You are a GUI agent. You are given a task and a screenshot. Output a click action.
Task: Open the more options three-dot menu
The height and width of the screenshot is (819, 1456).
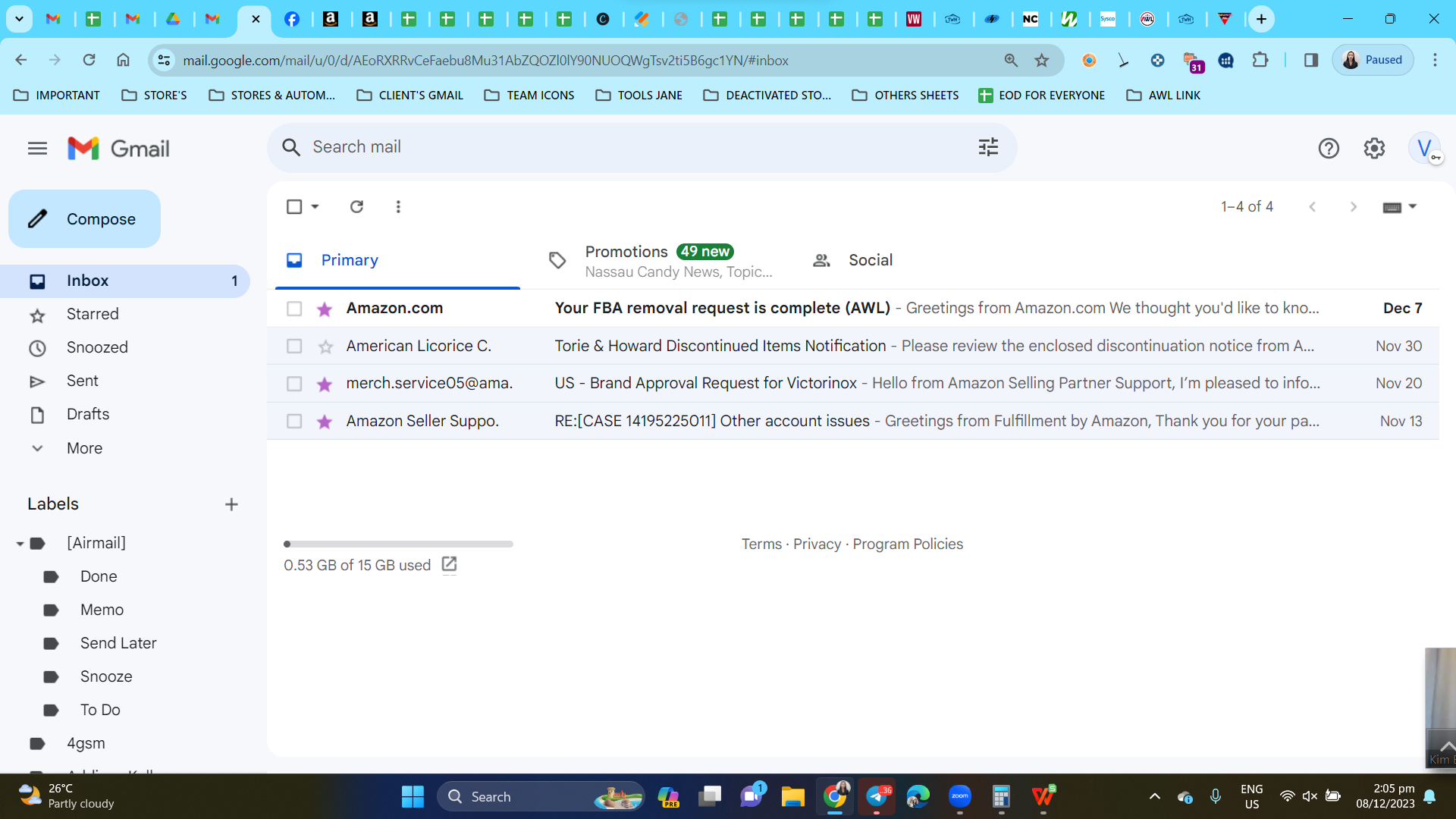[x=398, y=206]
